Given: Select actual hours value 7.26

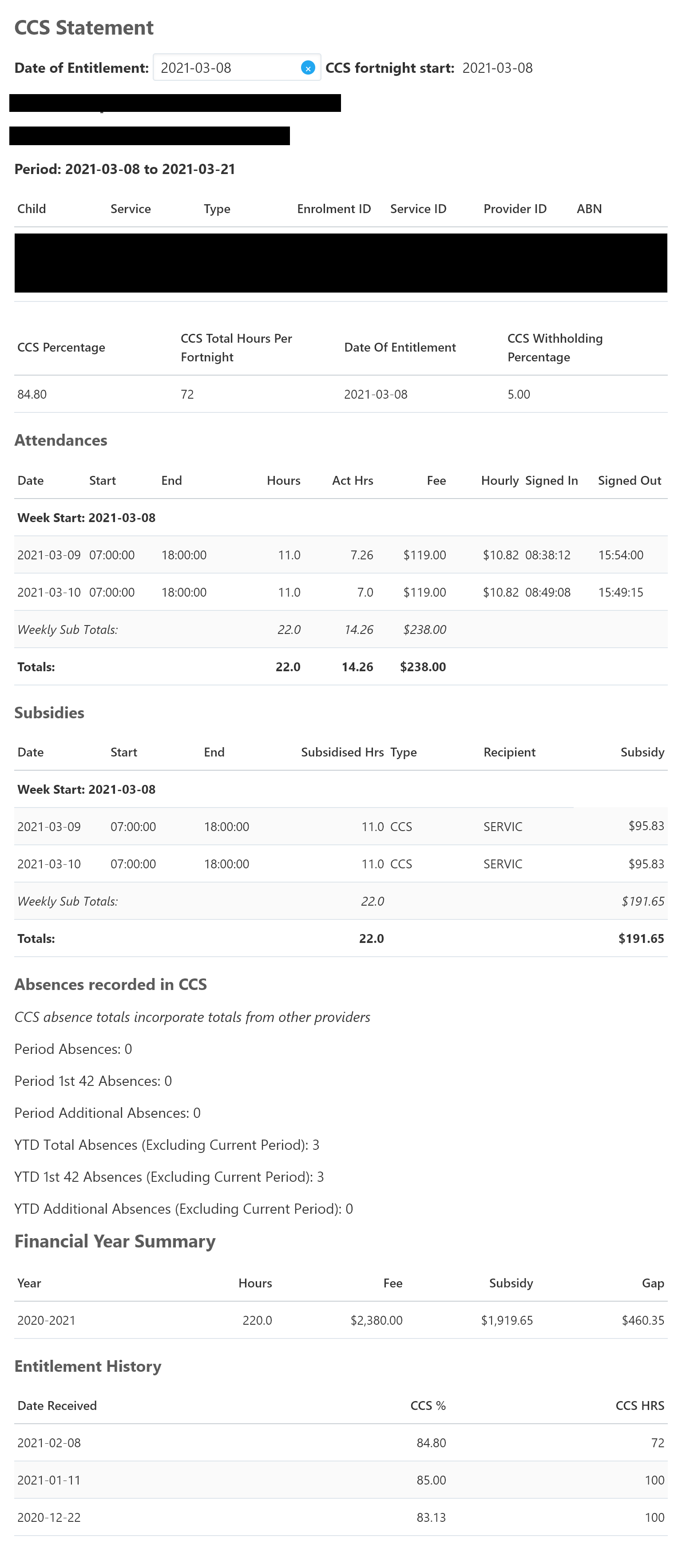Looking at the screenshot, I should 362,555.
